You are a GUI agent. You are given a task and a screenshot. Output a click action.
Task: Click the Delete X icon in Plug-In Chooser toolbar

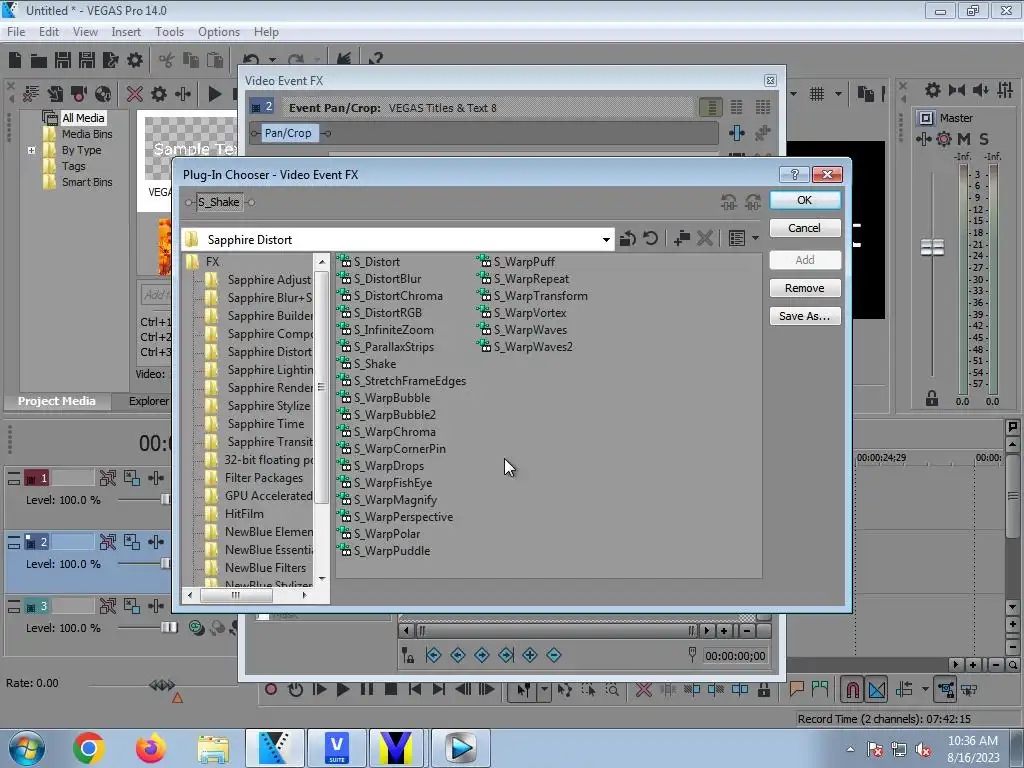(705, 238)
